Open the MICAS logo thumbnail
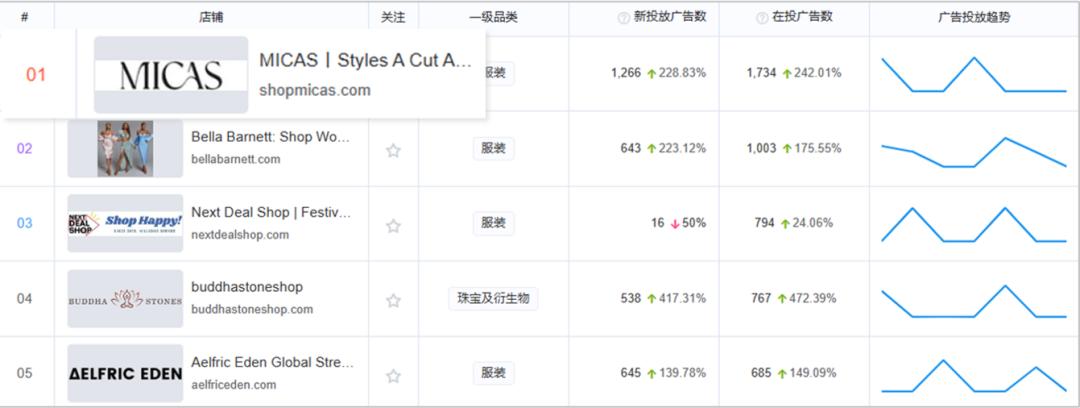Image resolution: width=1080 pixels, height=408 pixels. [170, 75]
